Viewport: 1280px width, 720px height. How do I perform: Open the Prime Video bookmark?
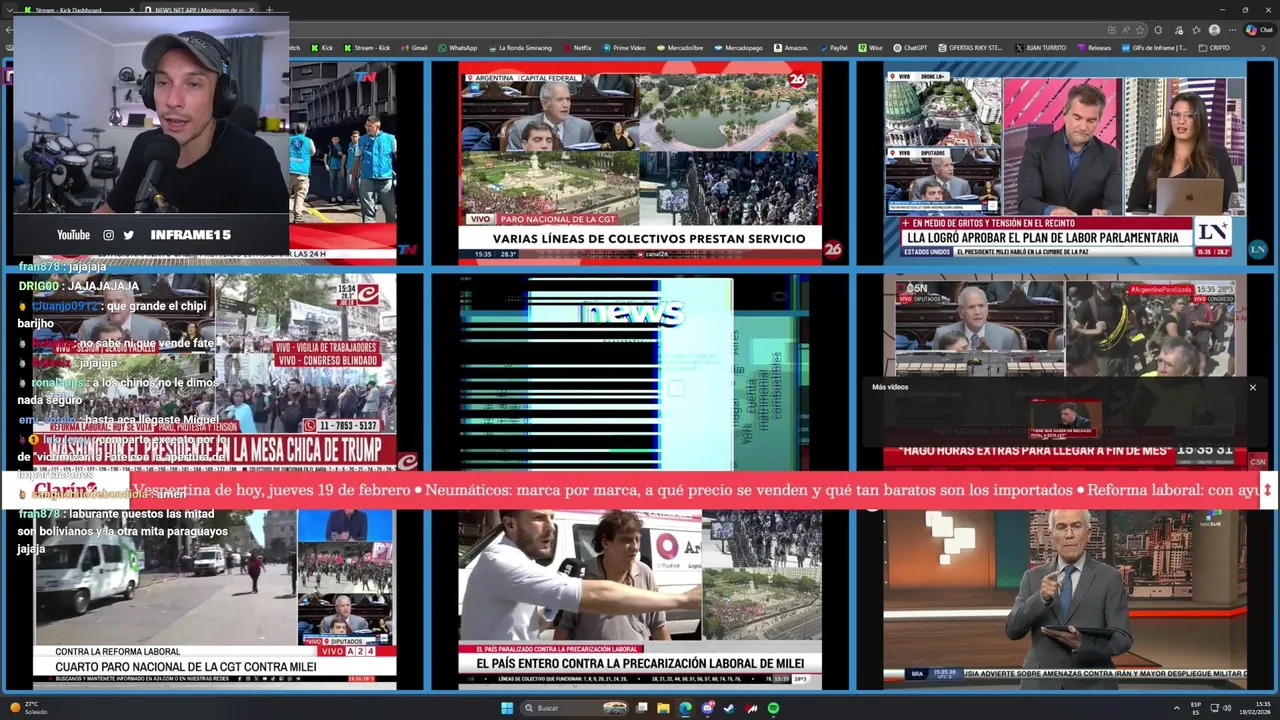pyautogui.click(x=623, y=47)
